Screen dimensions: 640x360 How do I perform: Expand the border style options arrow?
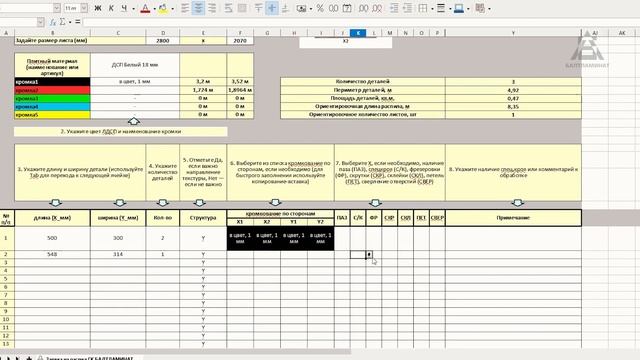pos(450,9)
